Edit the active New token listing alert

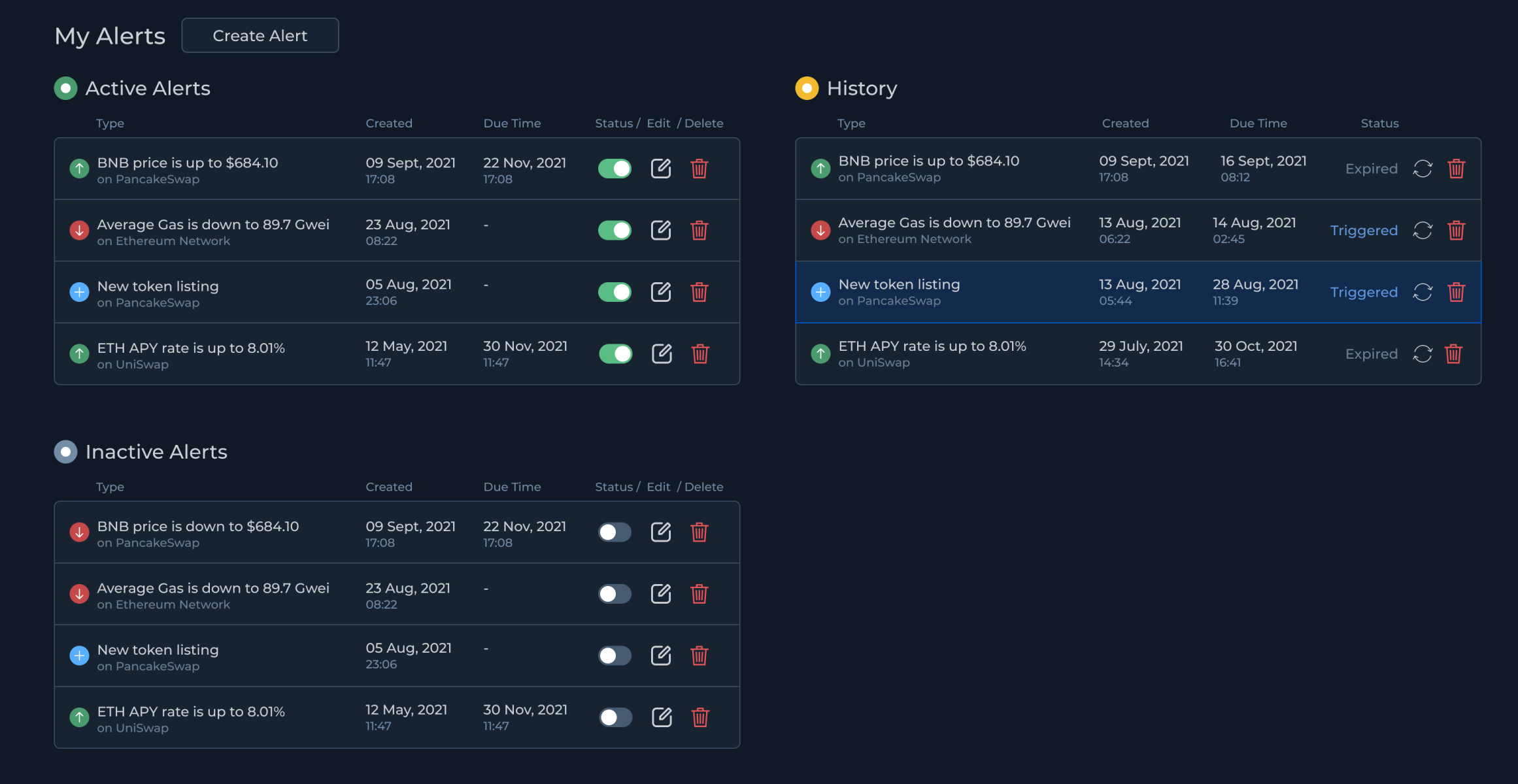tap(661, 292)
